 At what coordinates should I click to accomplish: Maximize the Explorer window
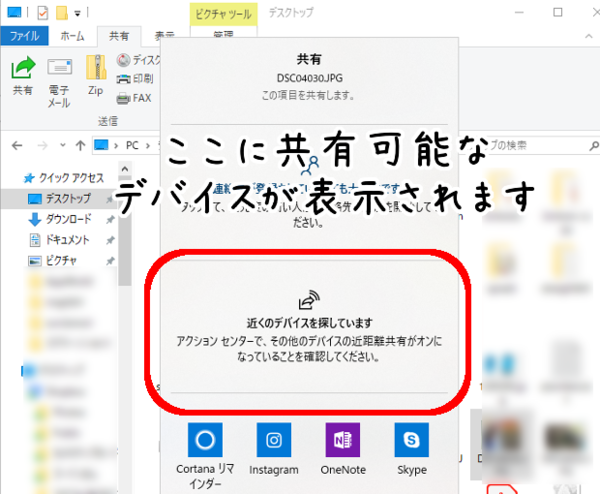coord(558,13)
